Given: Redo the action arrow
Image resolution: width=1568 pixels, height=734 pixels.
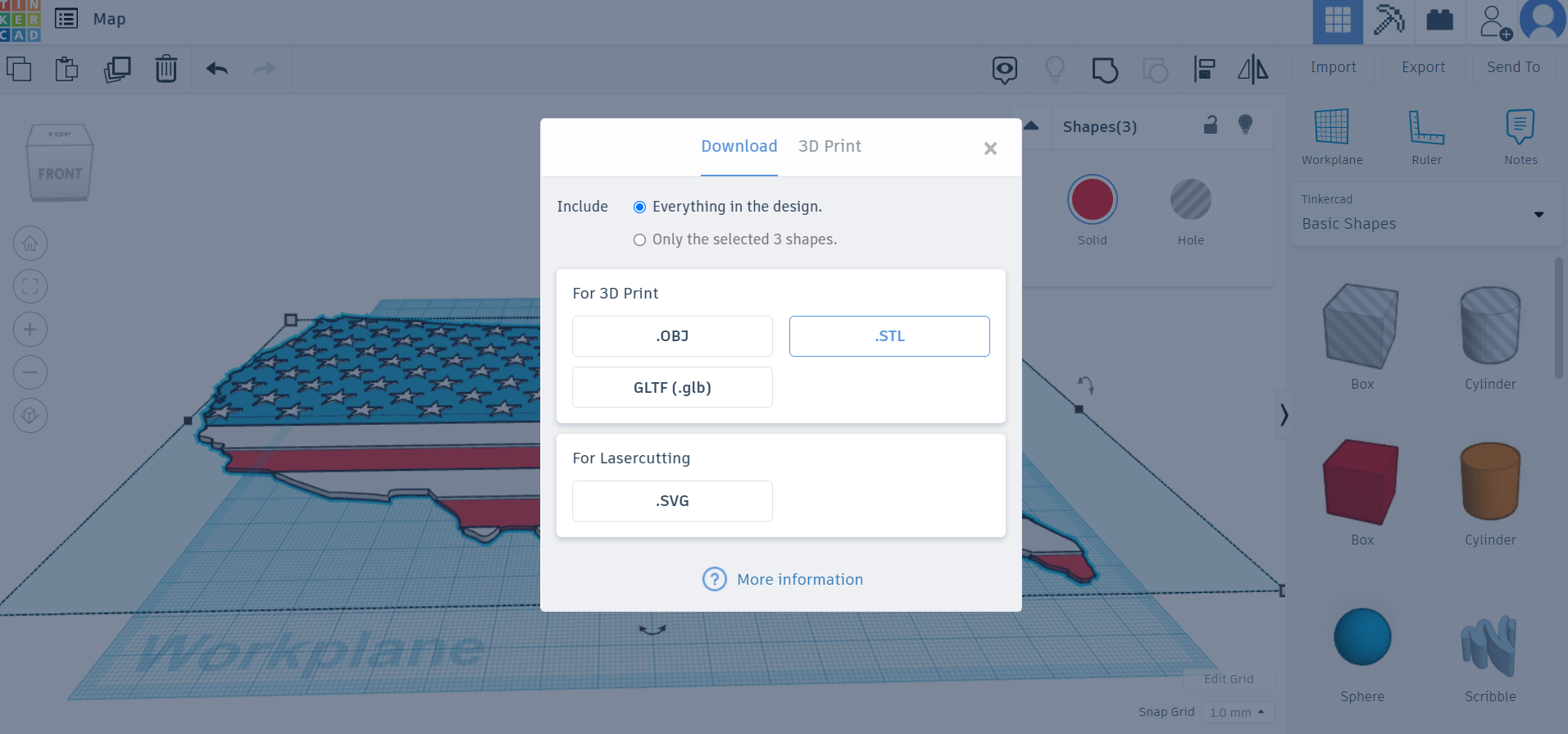Looking at the screenshot, I should tap(265, 69).
